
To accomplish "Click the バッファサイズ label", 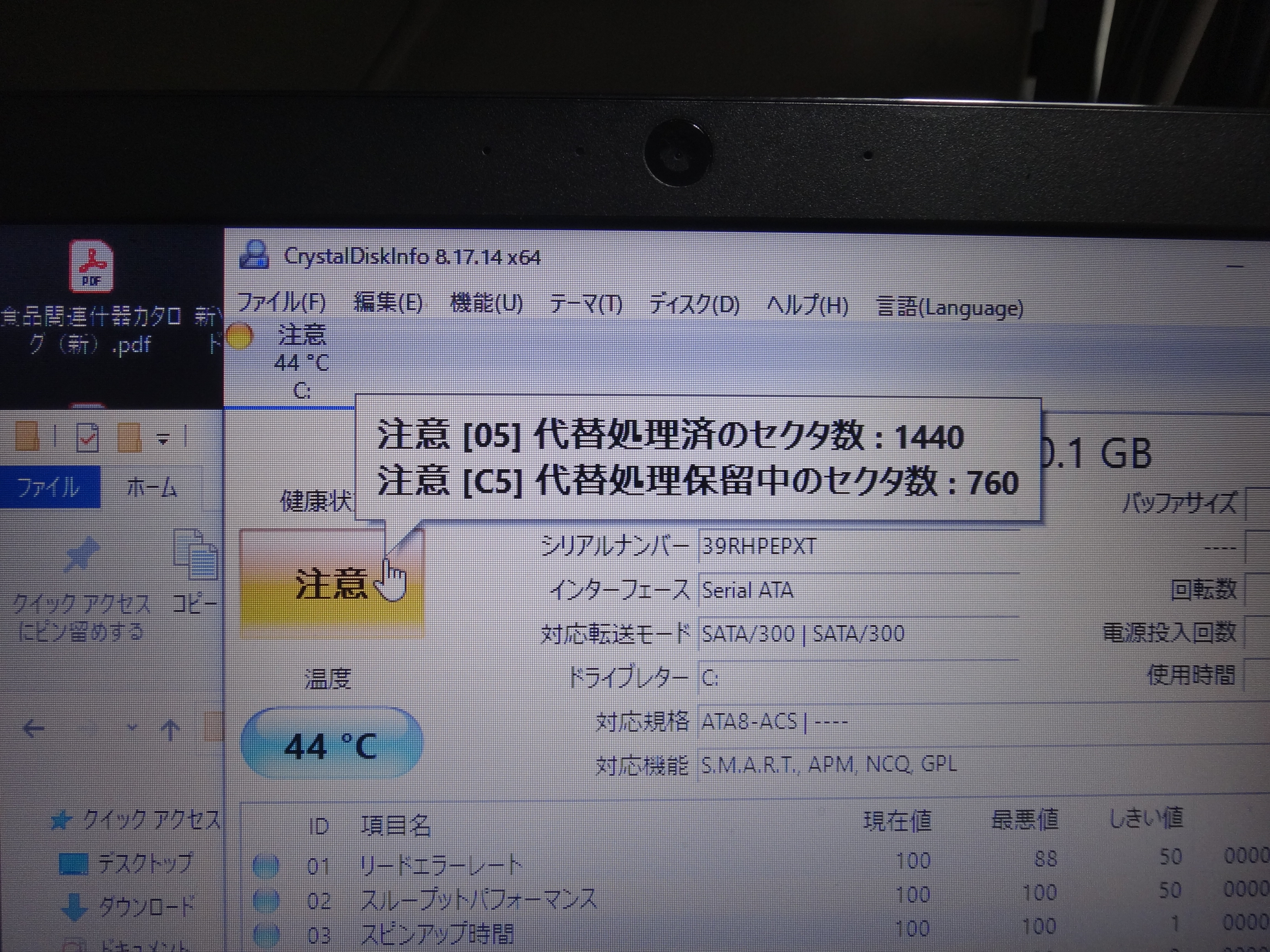I will pyautogui.click(x=1179, y=503).
